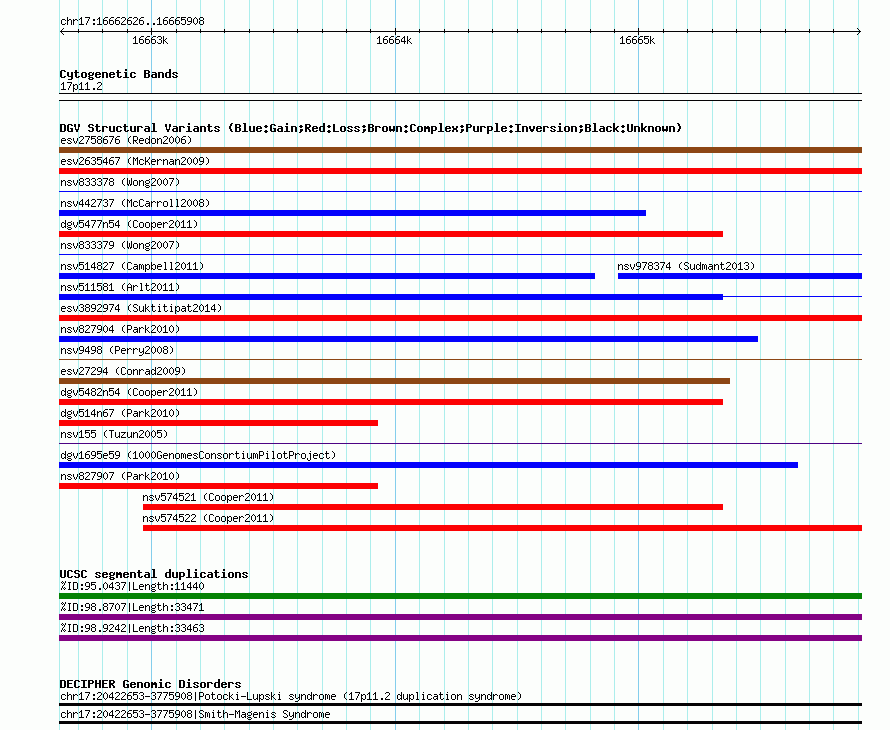Select label %ID:98.9242|Length:33463
The image size is (890, 730).
click(132, 628)
